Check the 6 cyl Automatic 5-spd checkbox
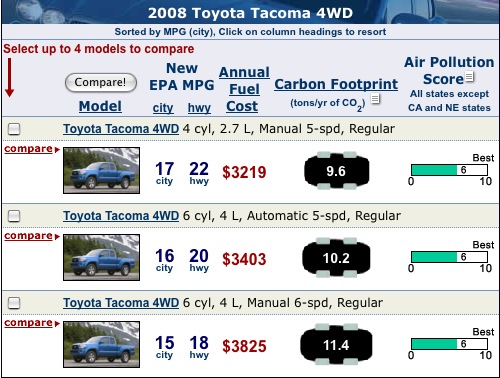 (x=14, y=216)
